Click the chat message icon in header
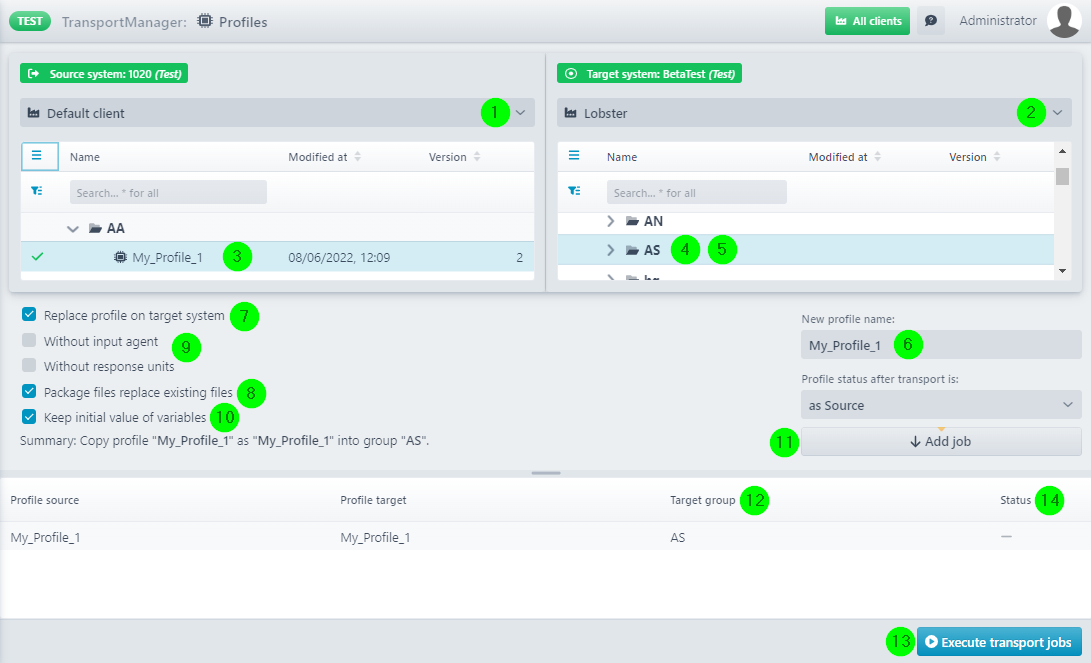Screen dimensions: 1091x663 [x=930, y=21]
